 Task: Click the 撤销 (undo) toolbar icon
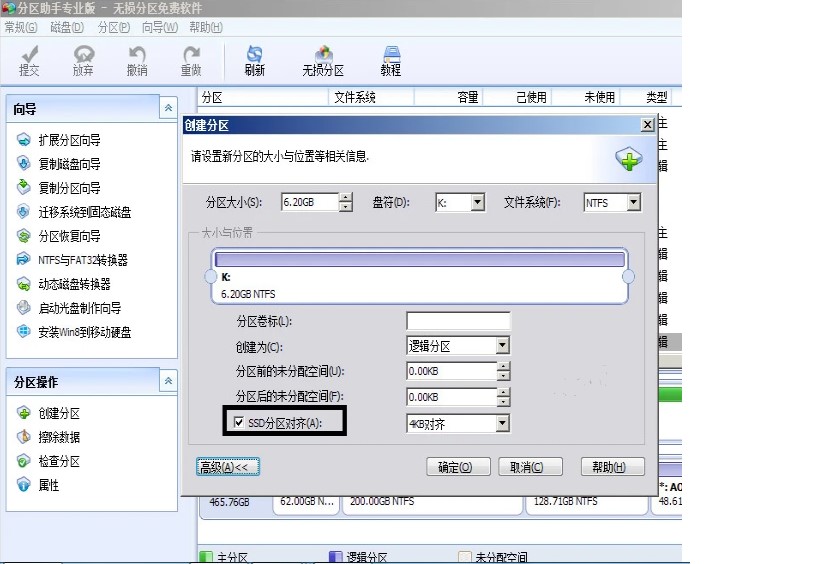click(137, 61)
